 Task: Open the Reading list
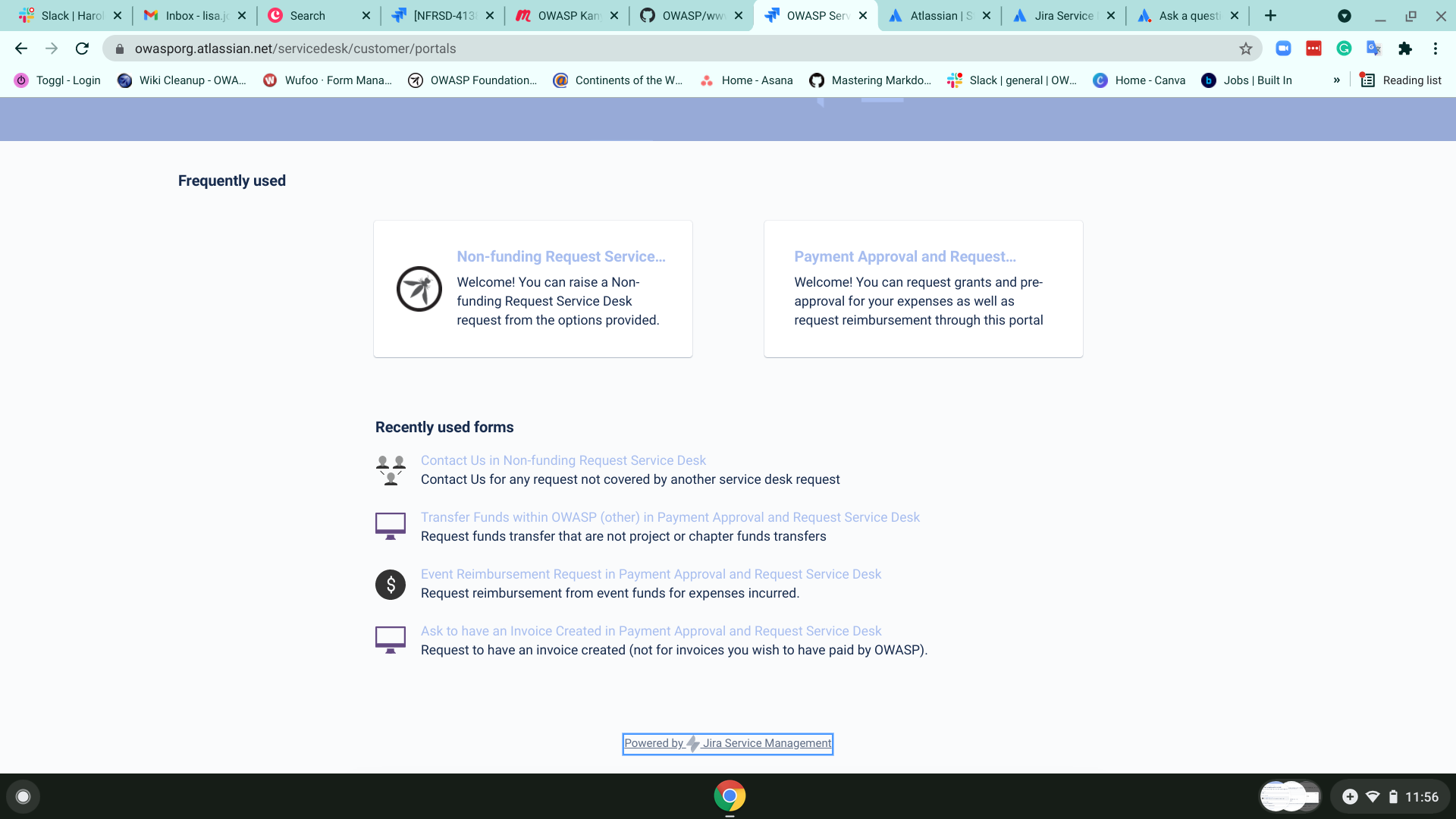[1401, 80]
